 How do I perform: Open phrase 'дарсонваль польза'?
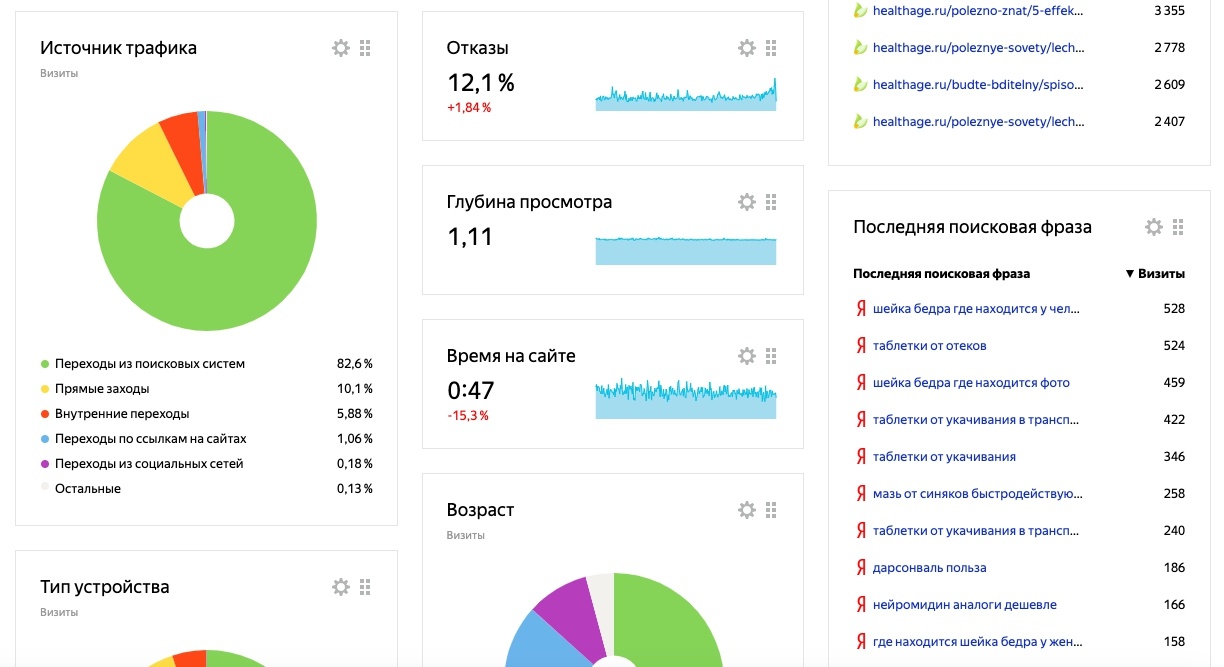coord(929,568)
